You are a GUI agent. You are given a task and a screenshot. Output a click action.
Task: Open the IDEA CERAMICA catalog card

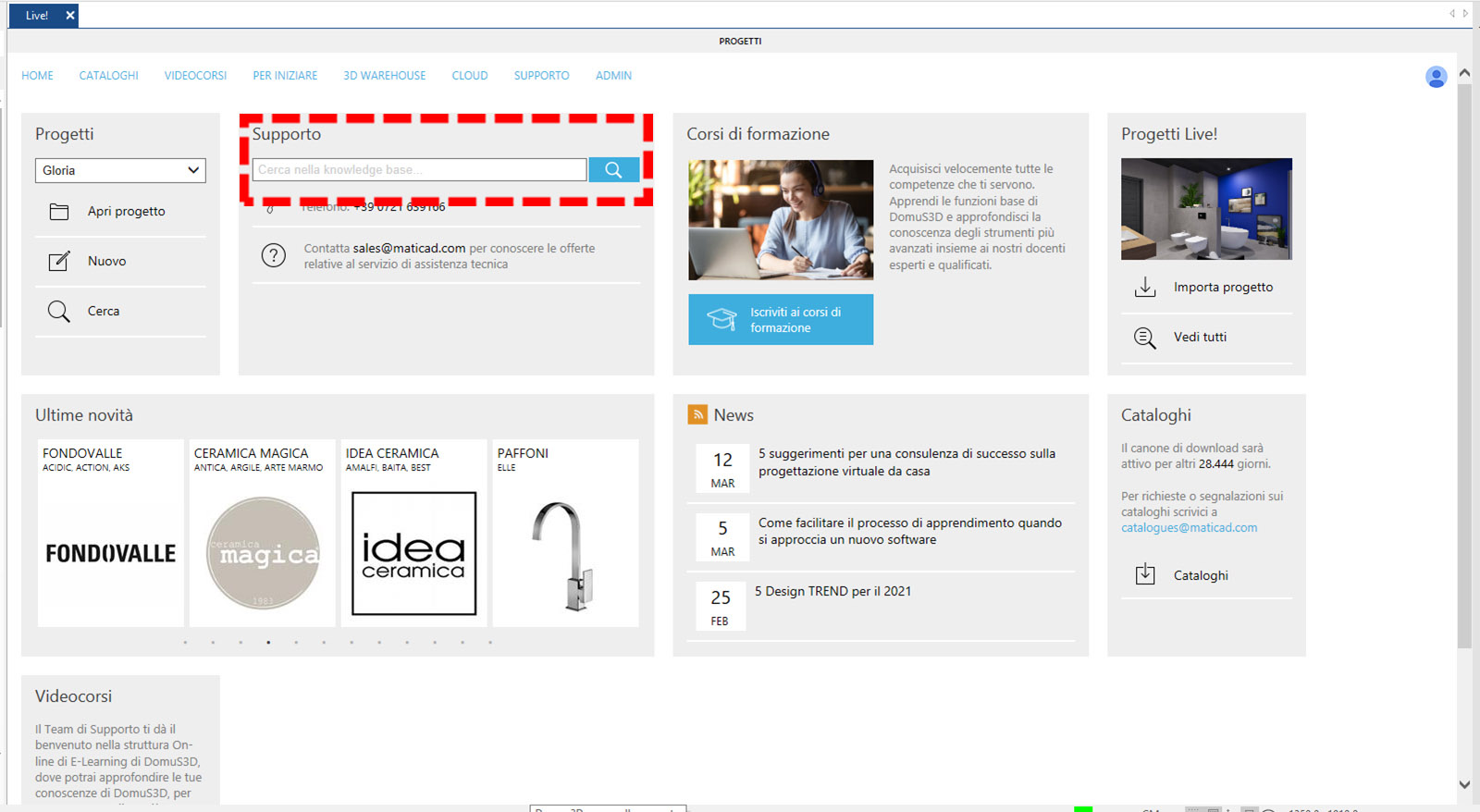(413, 534)
